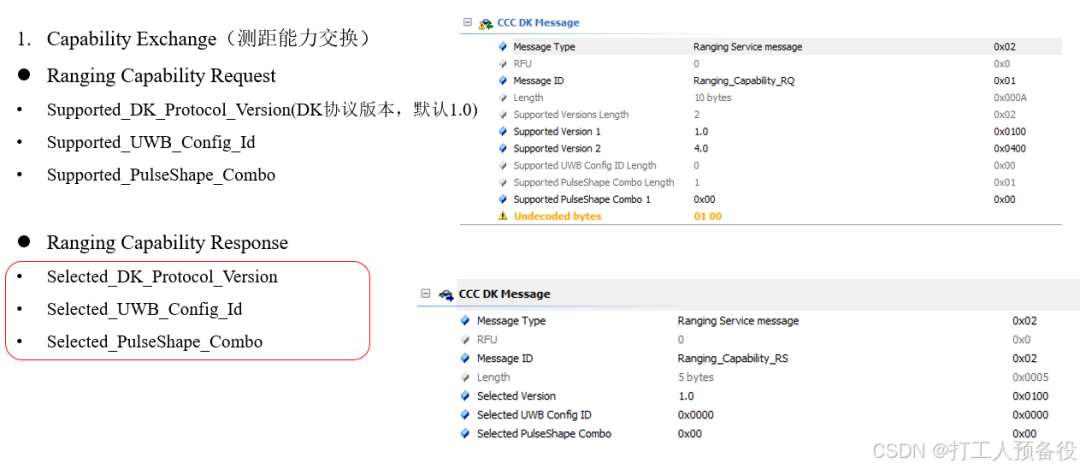
Task: Click the diamond icon beside Supported Version 1
Action: pos(503,132)
